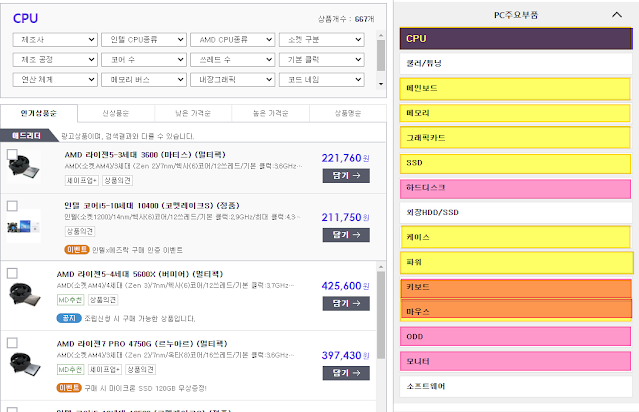Add 라이젠5 3600 with 담기 button
Screen dimensions: 639x412
pyautogui.click(x=346, y=176)
